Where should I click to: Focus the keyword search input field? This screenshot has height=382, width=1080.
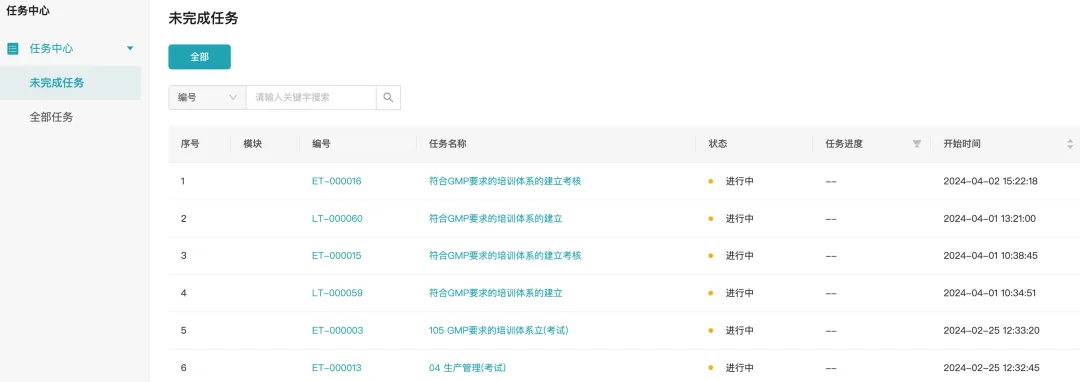click(311, 98)
